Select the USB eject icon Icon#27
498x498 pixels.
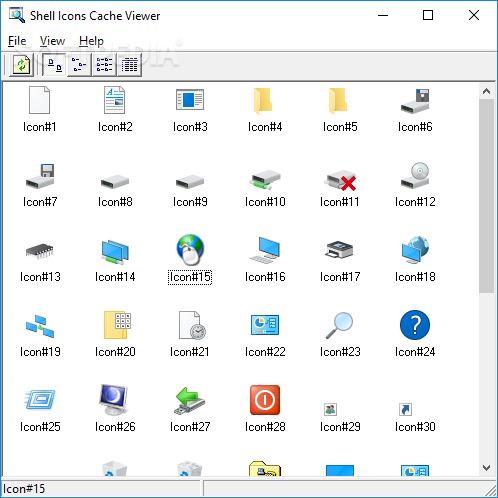coord(189,401)
